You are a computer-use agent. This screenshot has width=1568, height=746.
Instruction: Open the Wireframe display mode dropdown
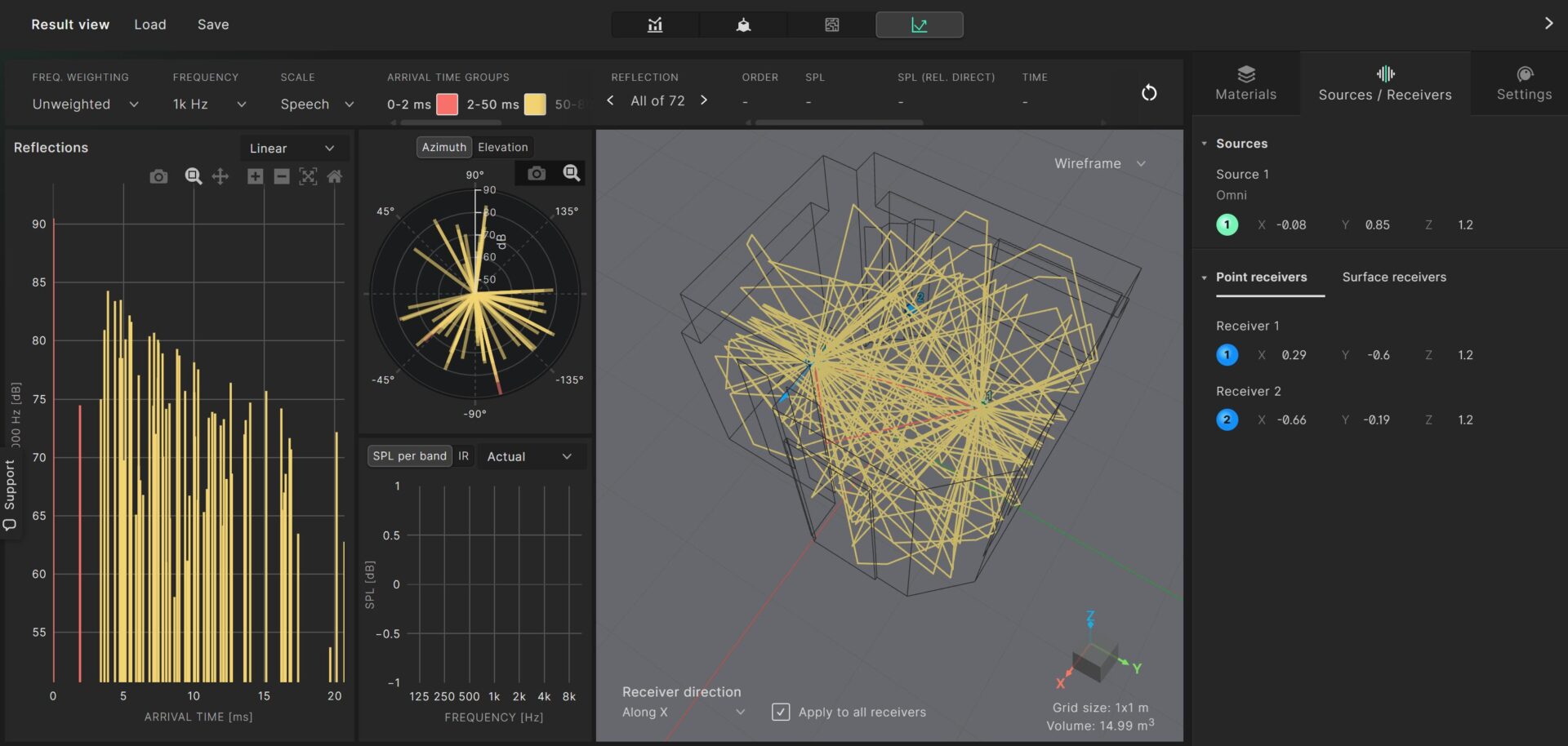point(1100,163)
